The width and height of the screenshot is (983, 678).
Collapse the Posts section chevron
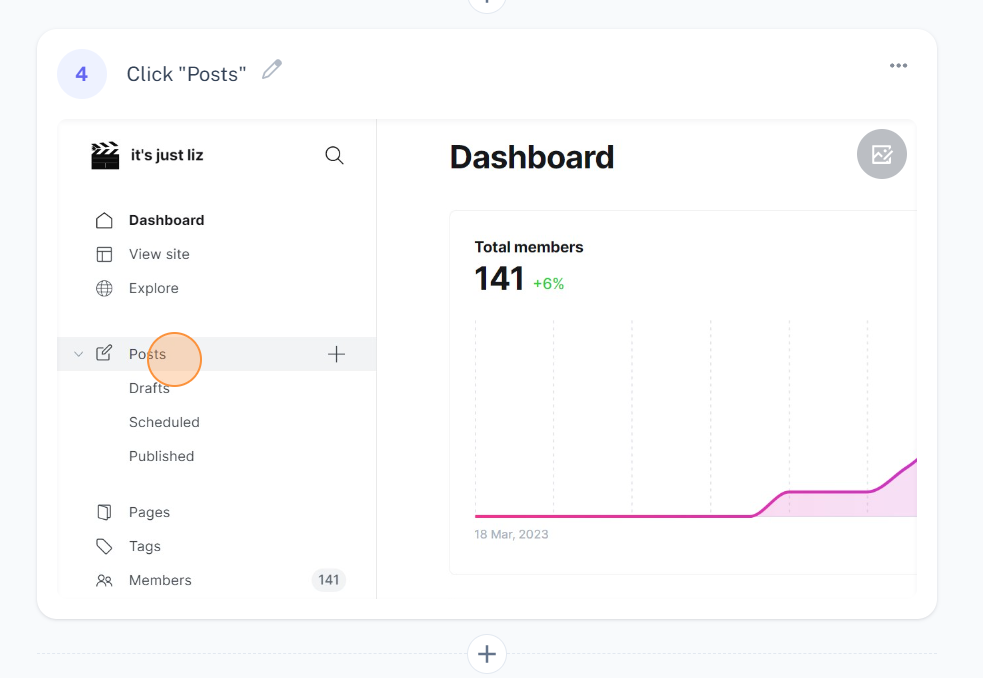[x=78, y=354]
